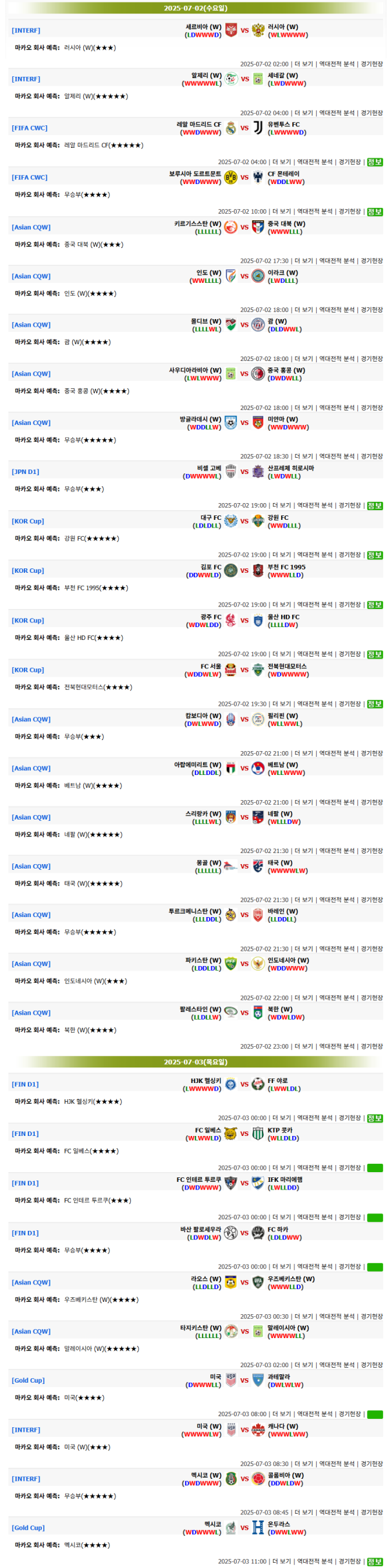Click the Real Madrid CF club crest
This screenshot has width=387, height=1568.
[x=231, y=128]
